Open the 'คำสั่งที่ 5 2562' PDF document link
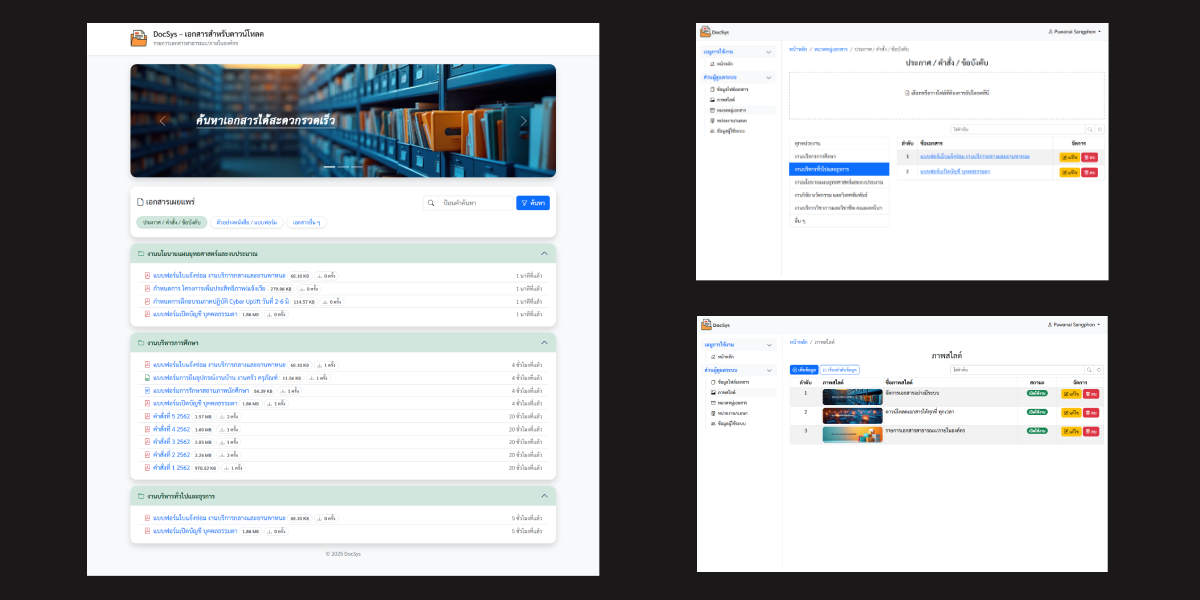Viewport: 1200px width, 600px height. tap(169, 416)
